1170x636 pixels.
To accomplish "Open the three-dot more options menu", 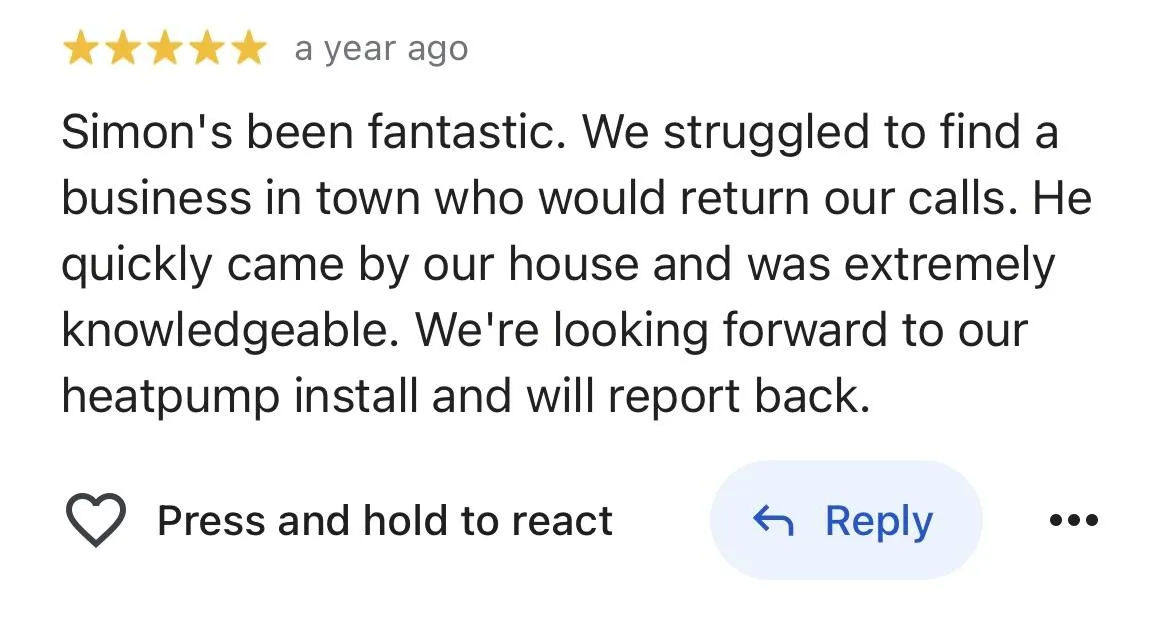I will [x=1074, y=520].
